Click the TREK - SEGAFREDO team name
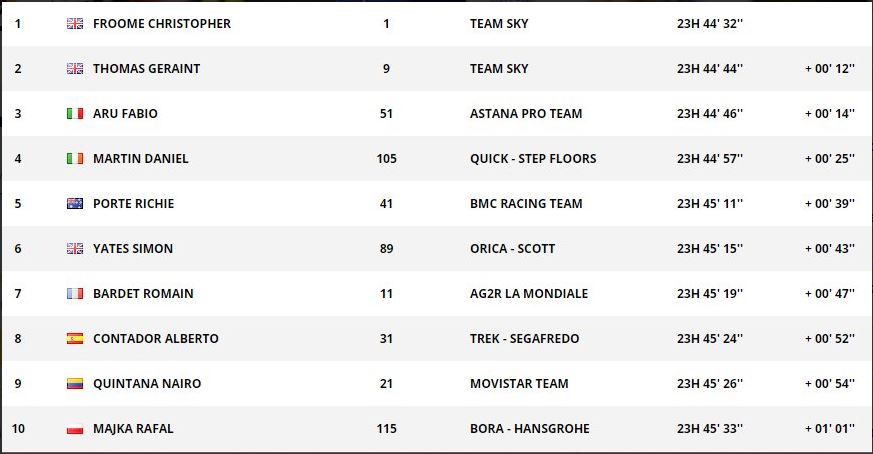 pos(524,339)
